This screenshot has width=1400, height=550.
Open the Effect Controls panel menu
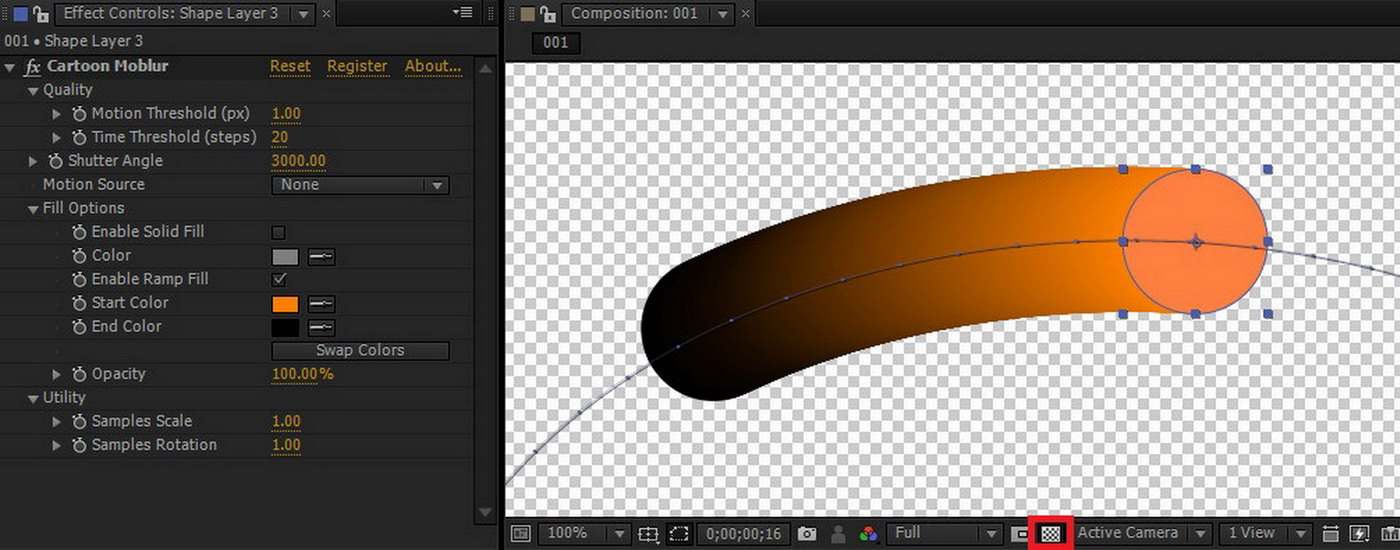click(461, 13)
